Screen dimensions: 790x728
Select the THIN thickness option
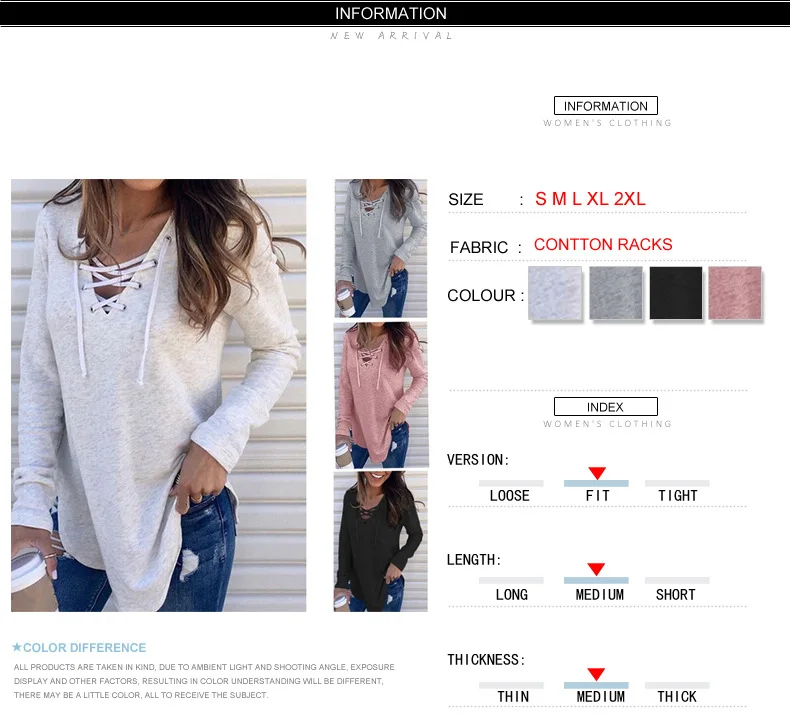(x=513, y=697)
